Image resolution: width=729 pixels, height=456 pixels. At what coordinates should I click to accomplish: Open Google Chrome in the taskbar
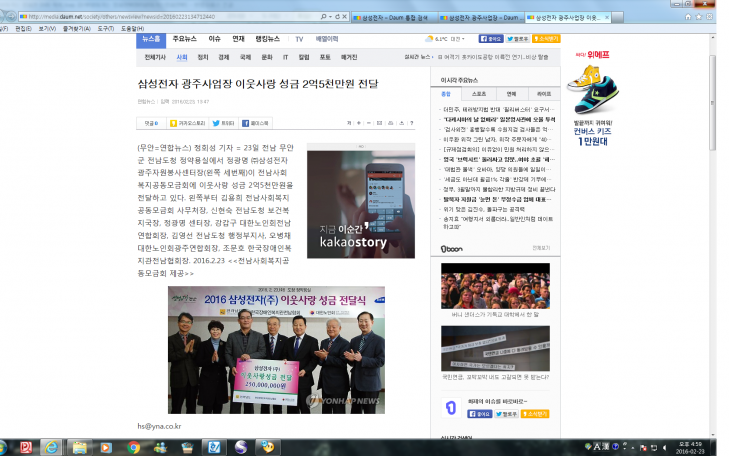coord(134,447)
